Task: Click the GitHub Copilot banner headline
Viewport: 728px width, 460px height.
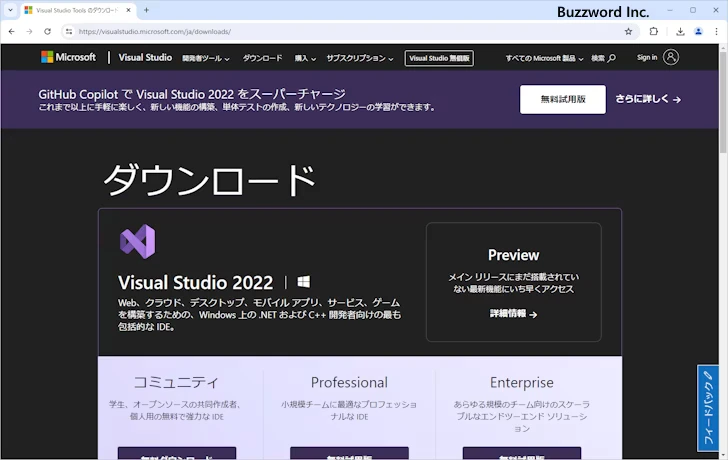Action: 192,94
